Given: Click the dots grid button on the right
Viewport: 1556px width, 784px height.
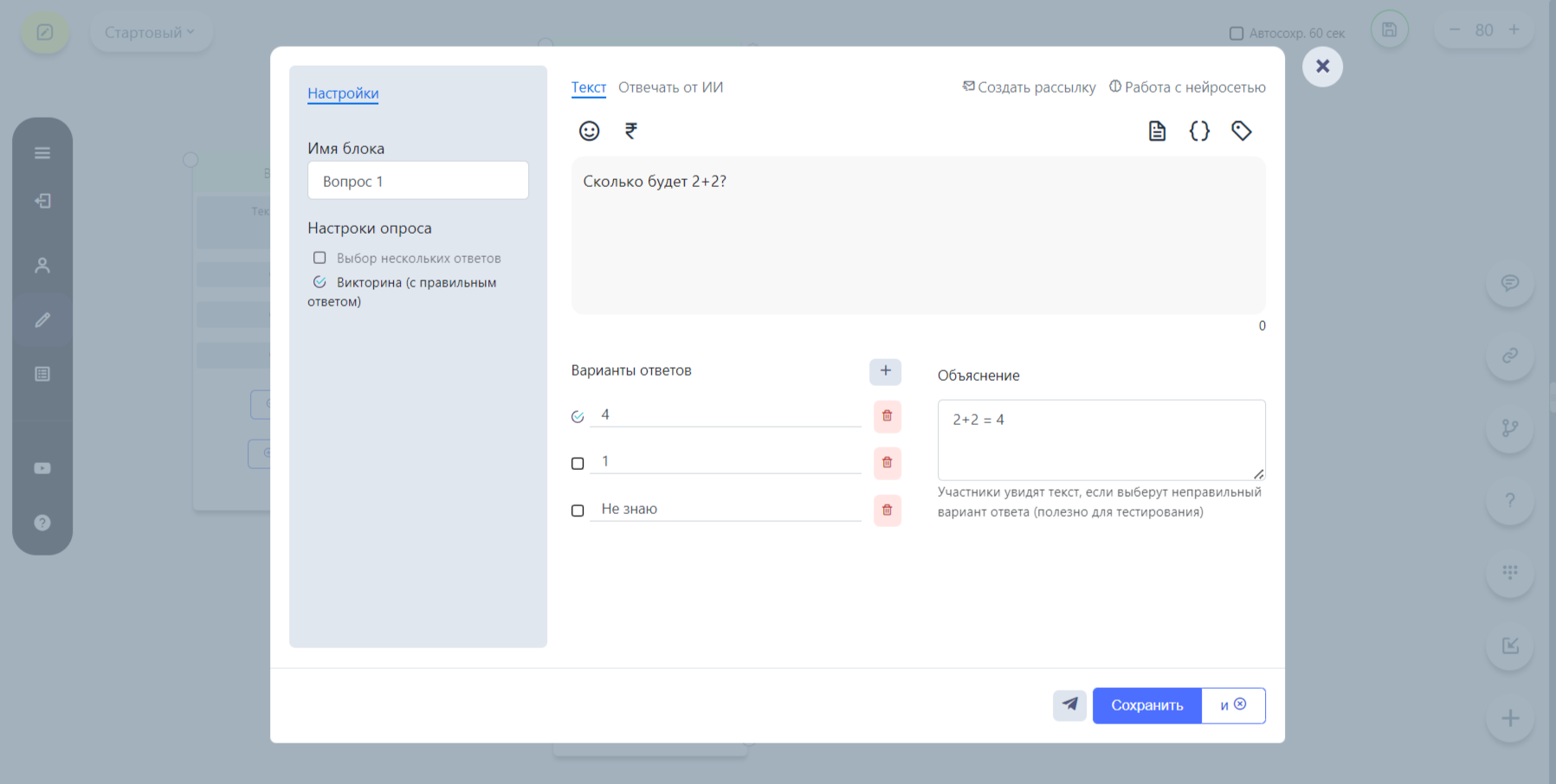Looking at the screenshot, I should click(1510, 573).
